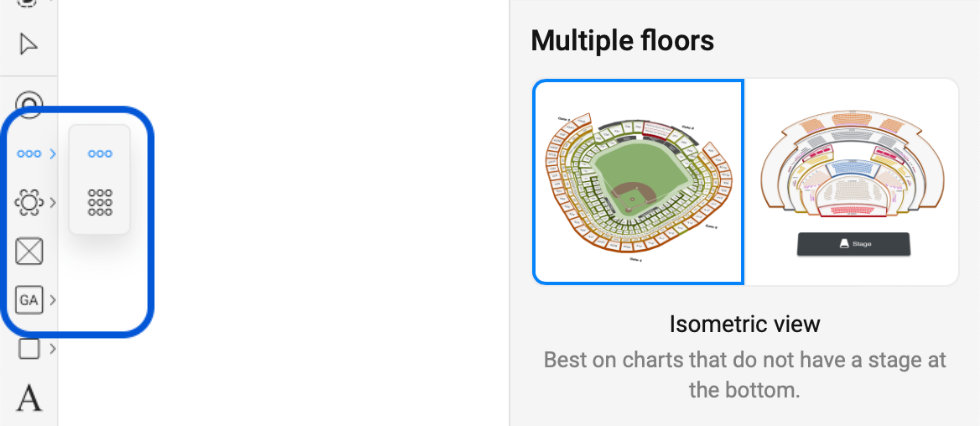The height and width of the screenshot is (426, 980).
Task: Expand the GA area tool chevron
Action: [52, 299]
